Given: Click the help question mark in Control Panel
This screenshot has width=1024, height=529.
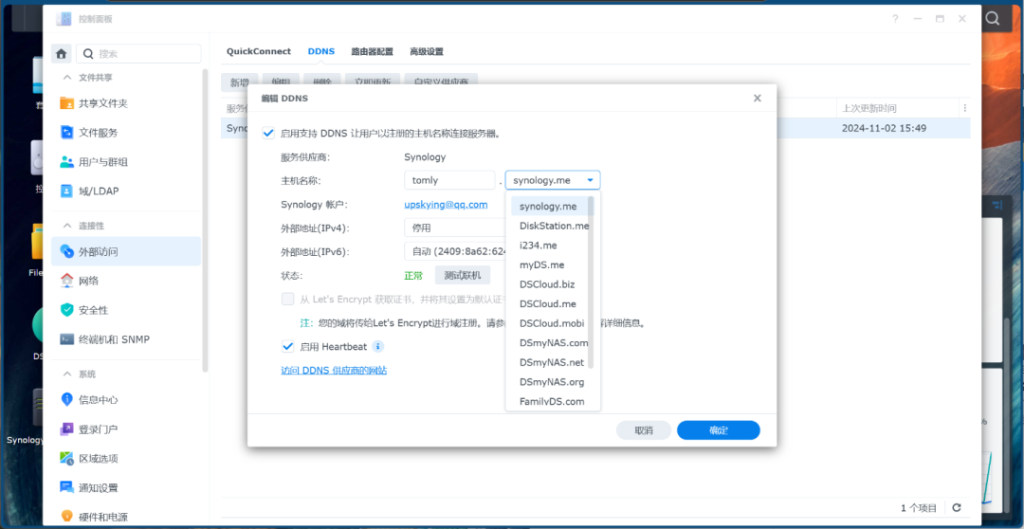Looking at the screenshot, I should point(895,19).
